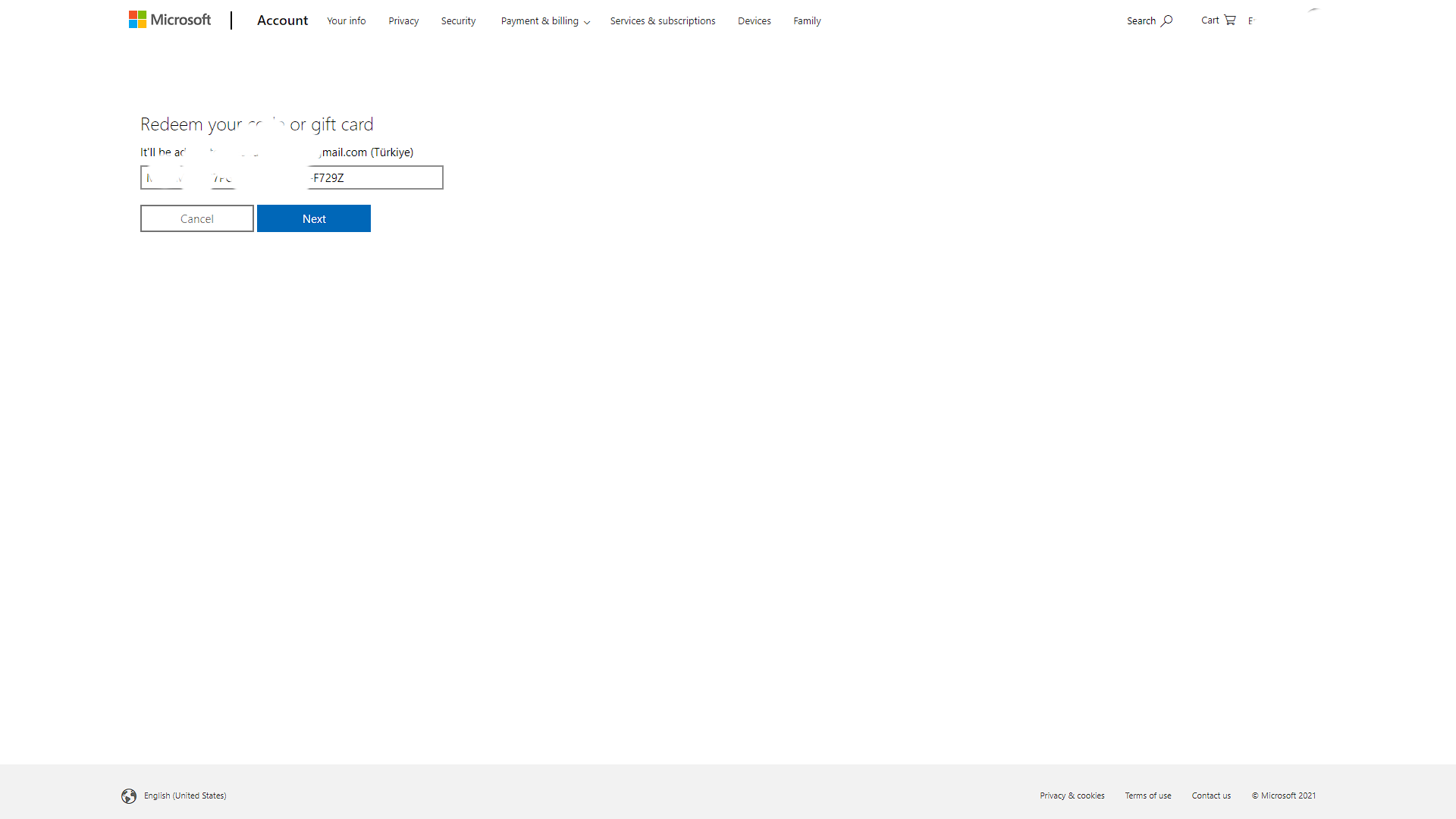Open Terms of use link

coord(1147,795)
